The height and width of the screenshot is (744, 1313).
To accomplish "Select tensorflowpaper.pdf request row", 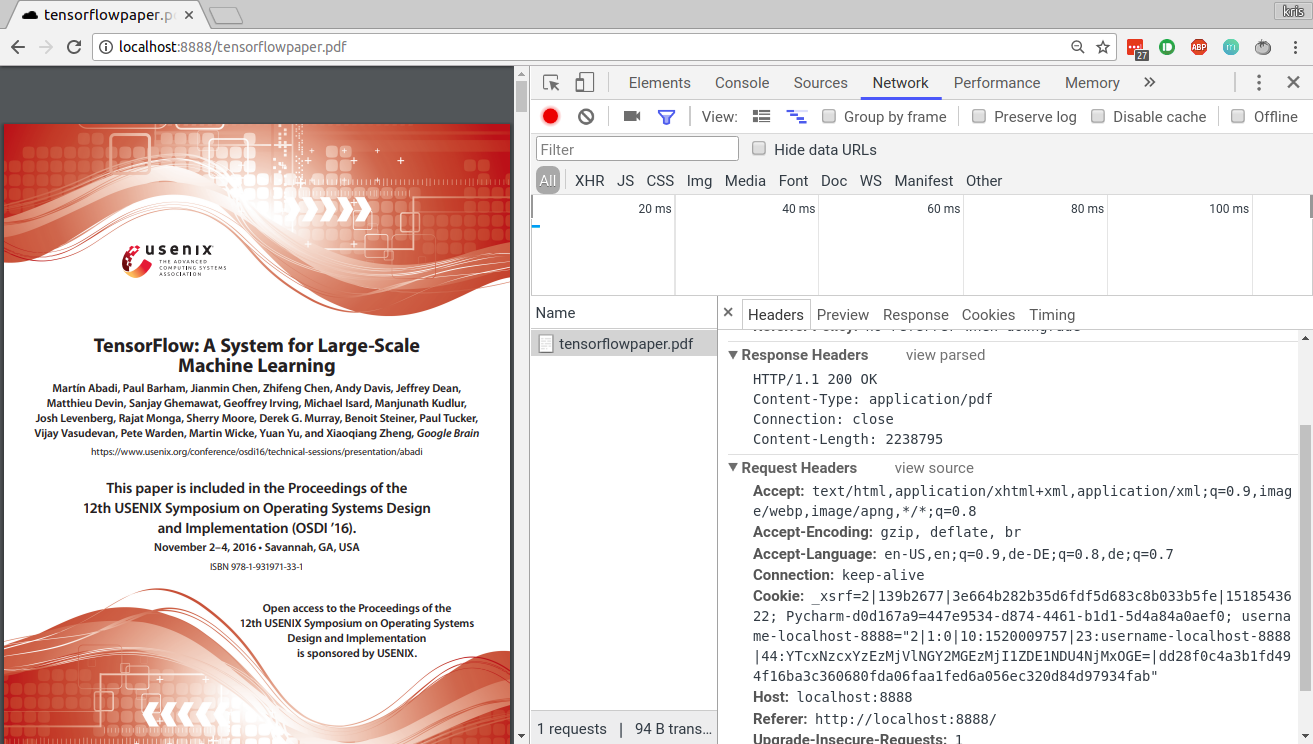I will click(624, 344).
